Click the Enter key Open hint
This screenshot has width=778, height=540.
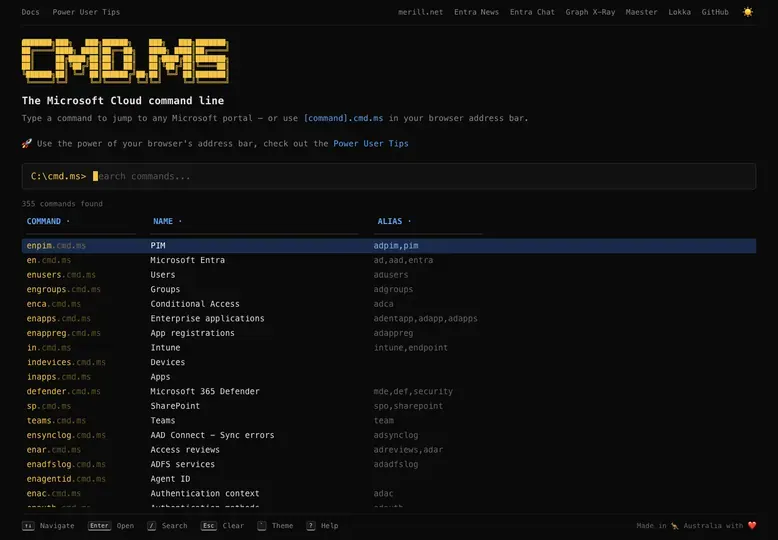(x=111, y=526)
